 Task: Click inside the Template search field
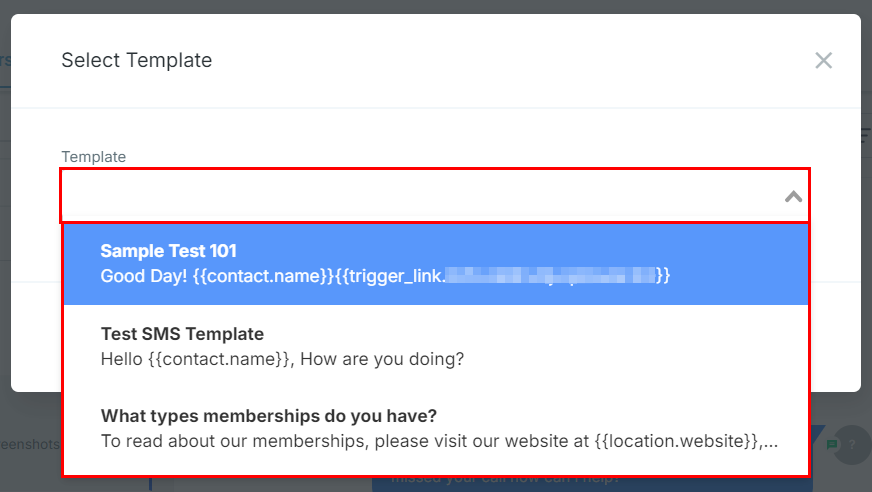tap(423, 196)
